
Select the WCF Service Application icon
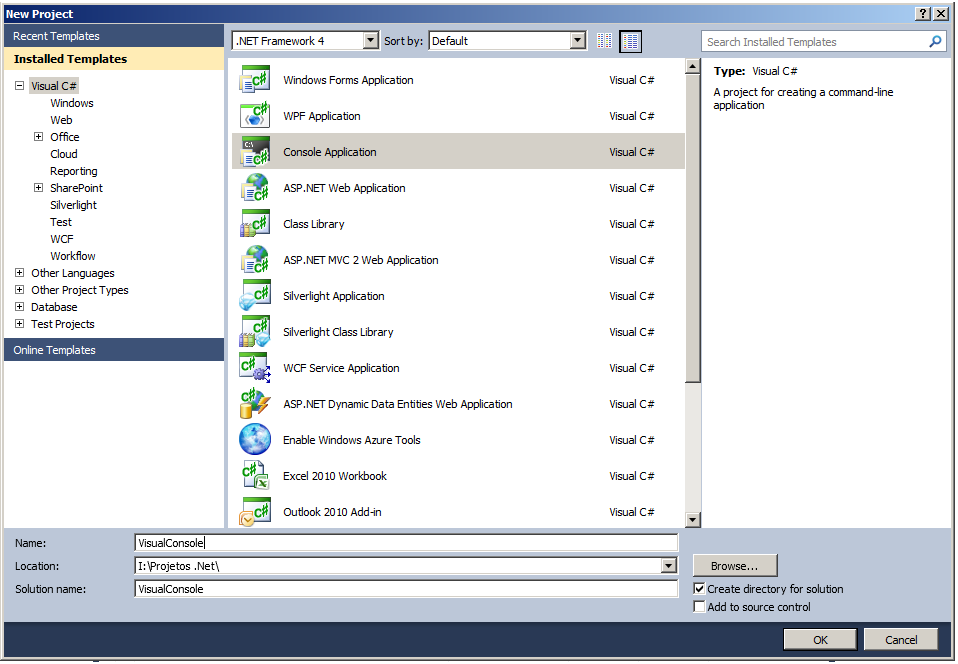click(255, 368)
